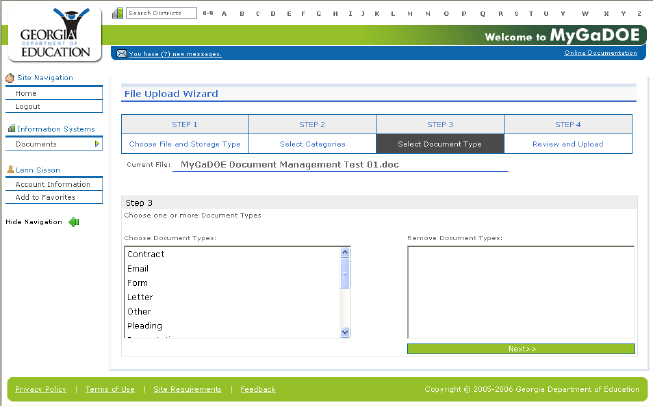The width and height of the screenshot is (653, 407).
Task: Filter districts by letter B
Action: click(x=242, y=14)
